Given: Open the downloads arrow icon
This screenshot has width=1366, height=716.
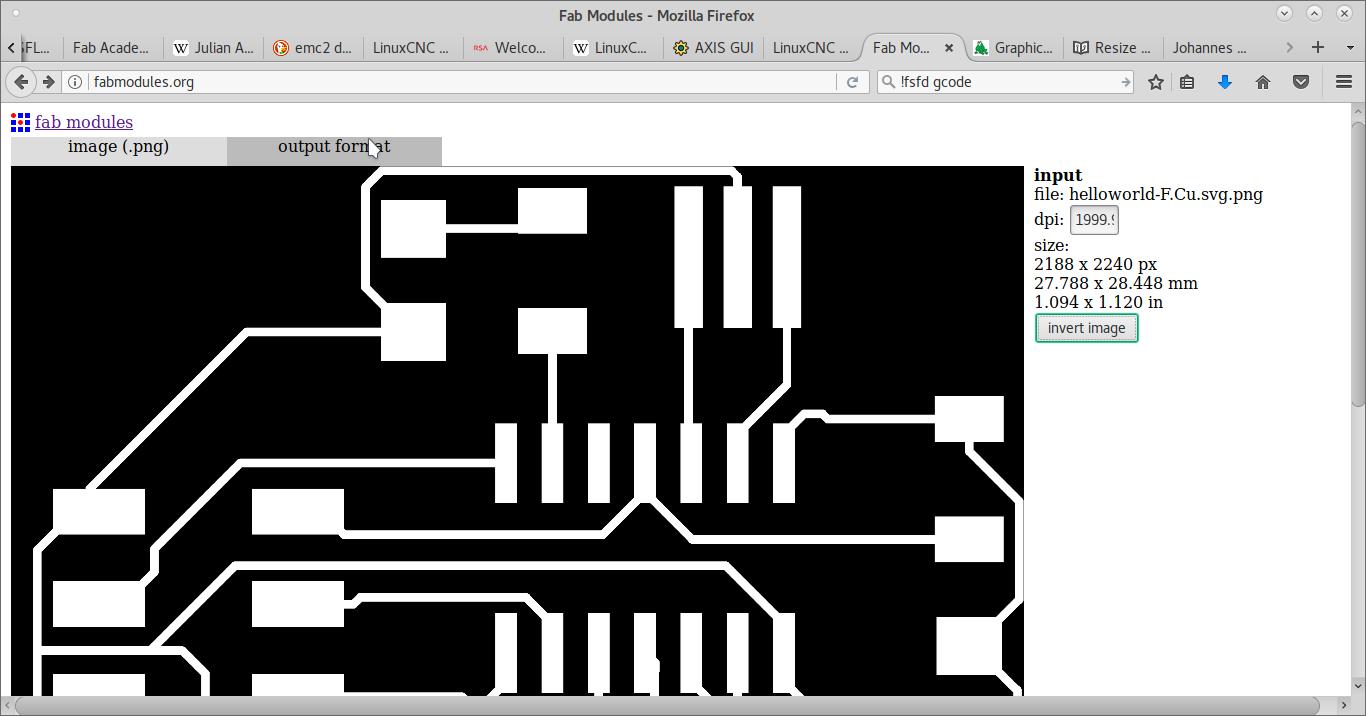Looking at the screenshot, I should (1225, 82).
